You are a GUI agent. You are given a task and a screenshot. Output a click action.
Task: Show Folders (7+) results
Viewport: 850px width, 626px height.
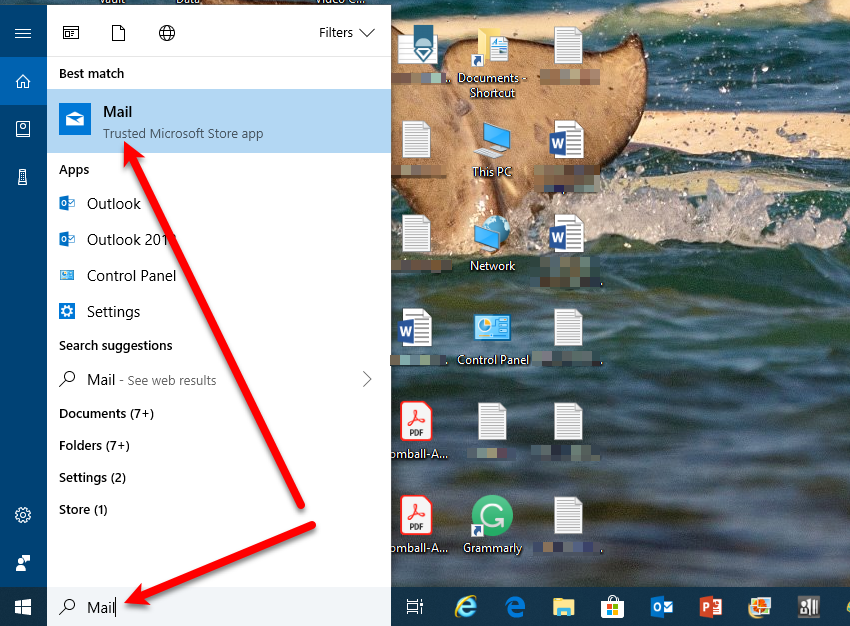(94, 446)
